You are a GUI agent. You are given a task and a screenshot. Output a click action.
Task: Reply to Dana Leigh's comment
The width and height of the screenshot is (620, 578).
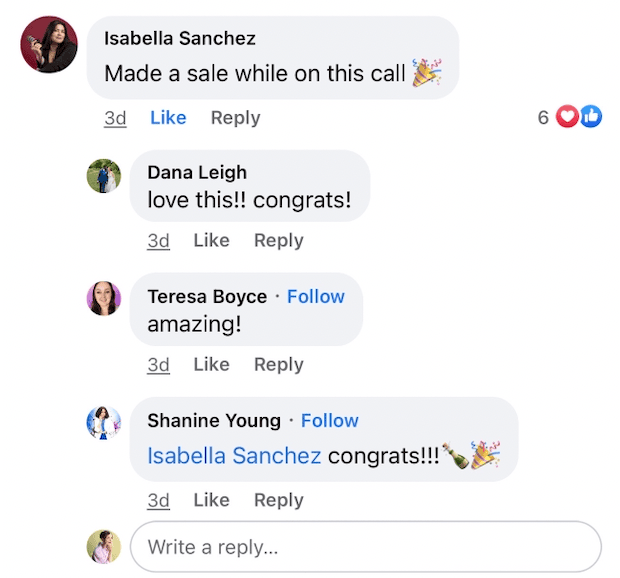point(278,241)
